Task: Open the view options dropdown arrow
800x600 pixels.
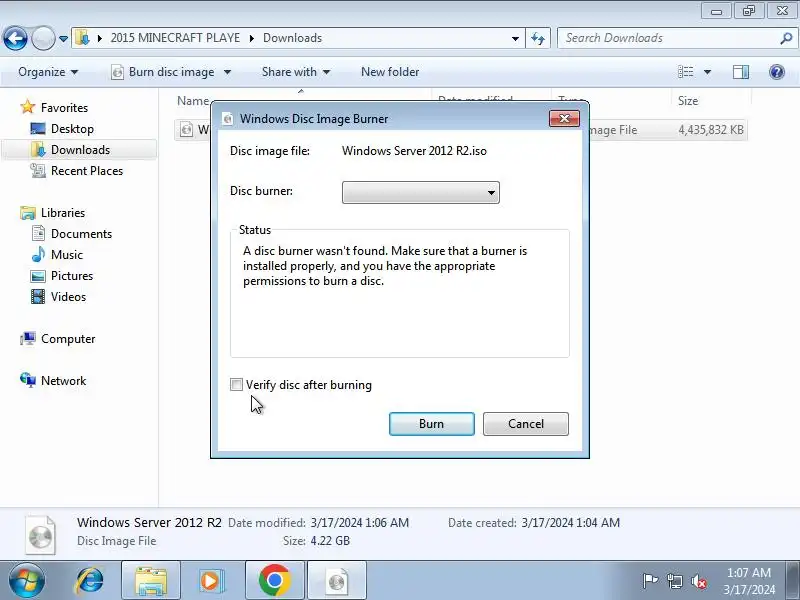Action: (708, 72)
